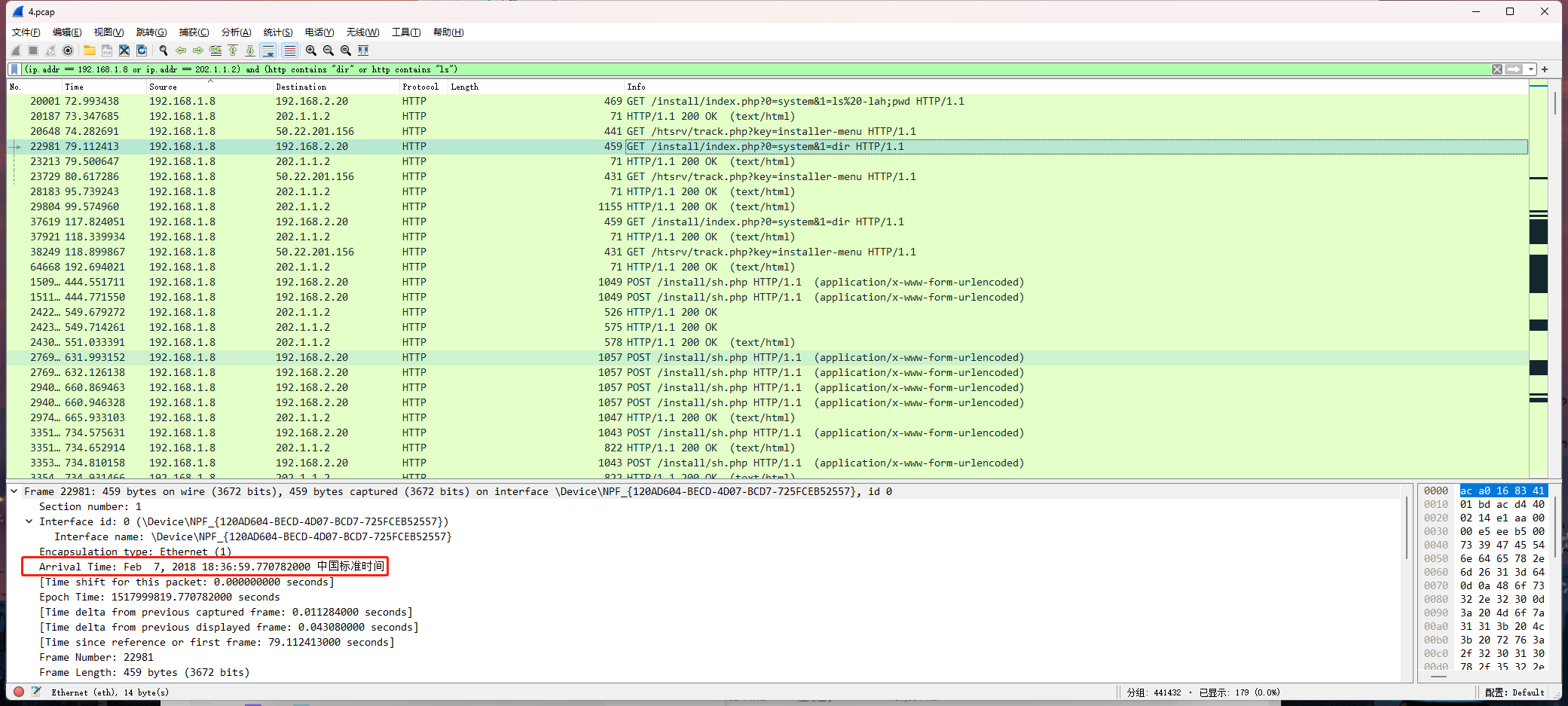Zoom out on packet text
The height and width of the screenshot is (706, 1568).
(329, 50)
